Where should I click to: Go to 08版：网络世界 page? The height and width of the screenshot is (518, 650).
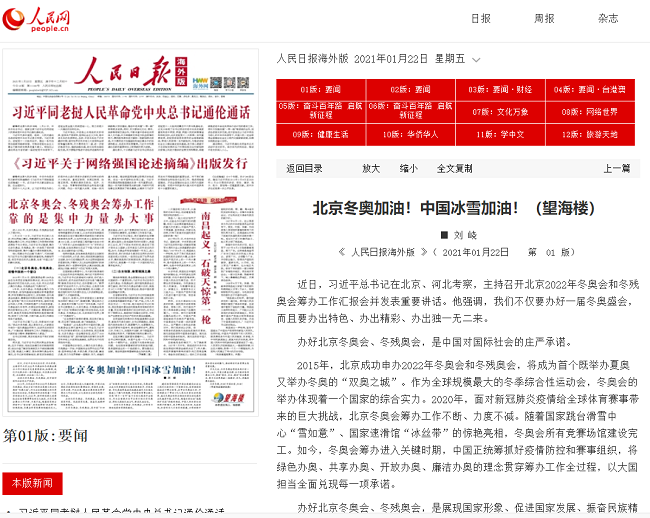point(590,112)
